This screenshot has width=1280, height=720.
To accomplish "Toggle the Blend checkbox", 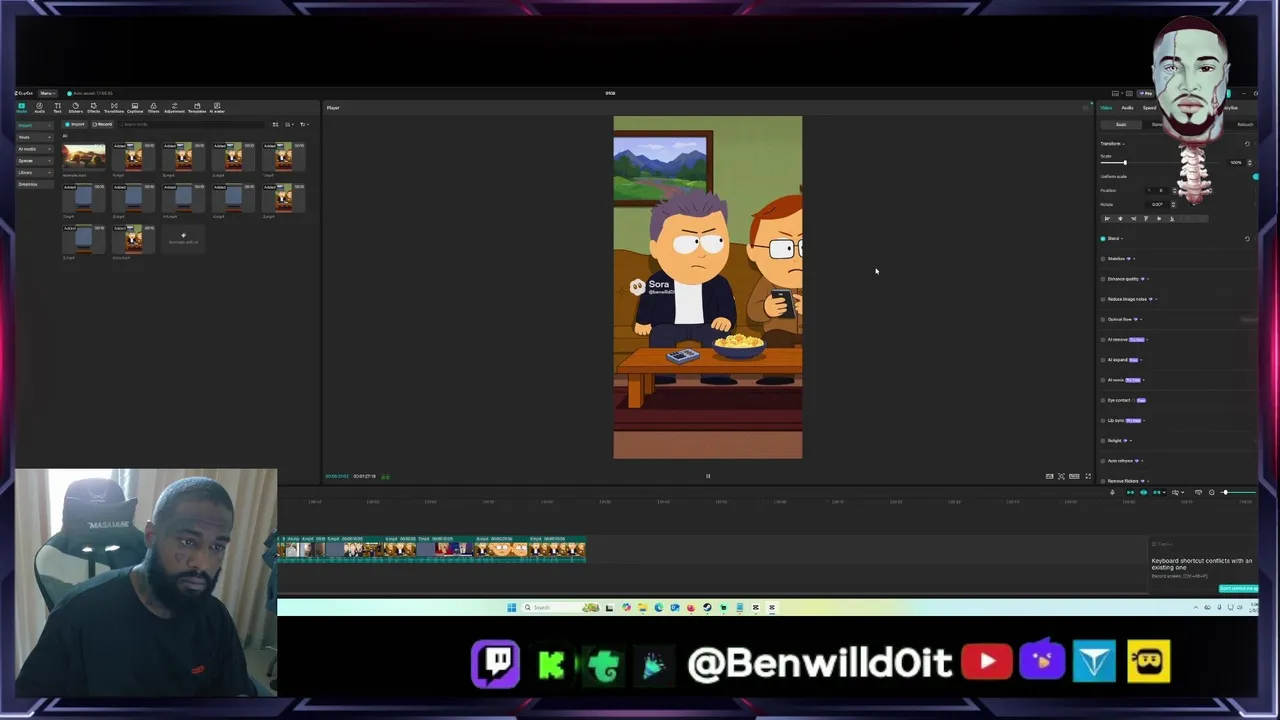I will coord(1103,239).
